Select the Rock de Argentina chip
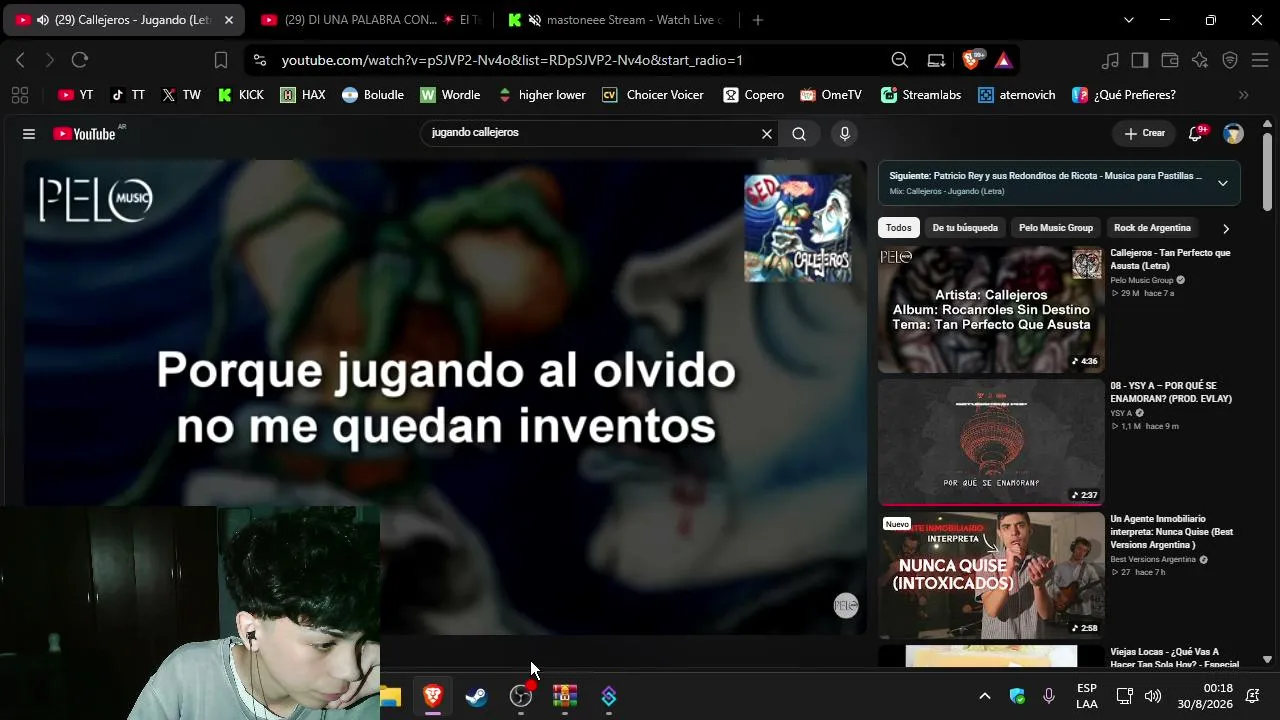1280x720 pixels. [1152, 228]
